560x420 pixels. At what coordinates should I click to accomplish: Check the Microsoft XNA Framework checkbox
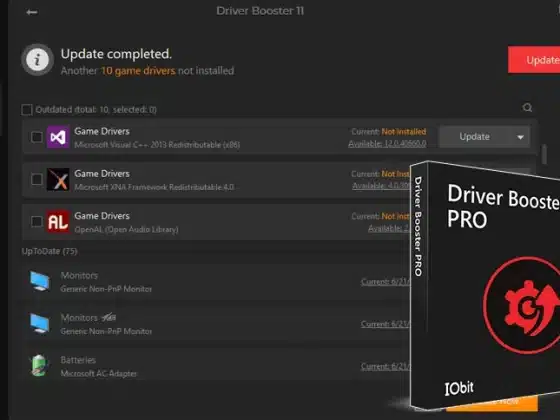(36, 179)
